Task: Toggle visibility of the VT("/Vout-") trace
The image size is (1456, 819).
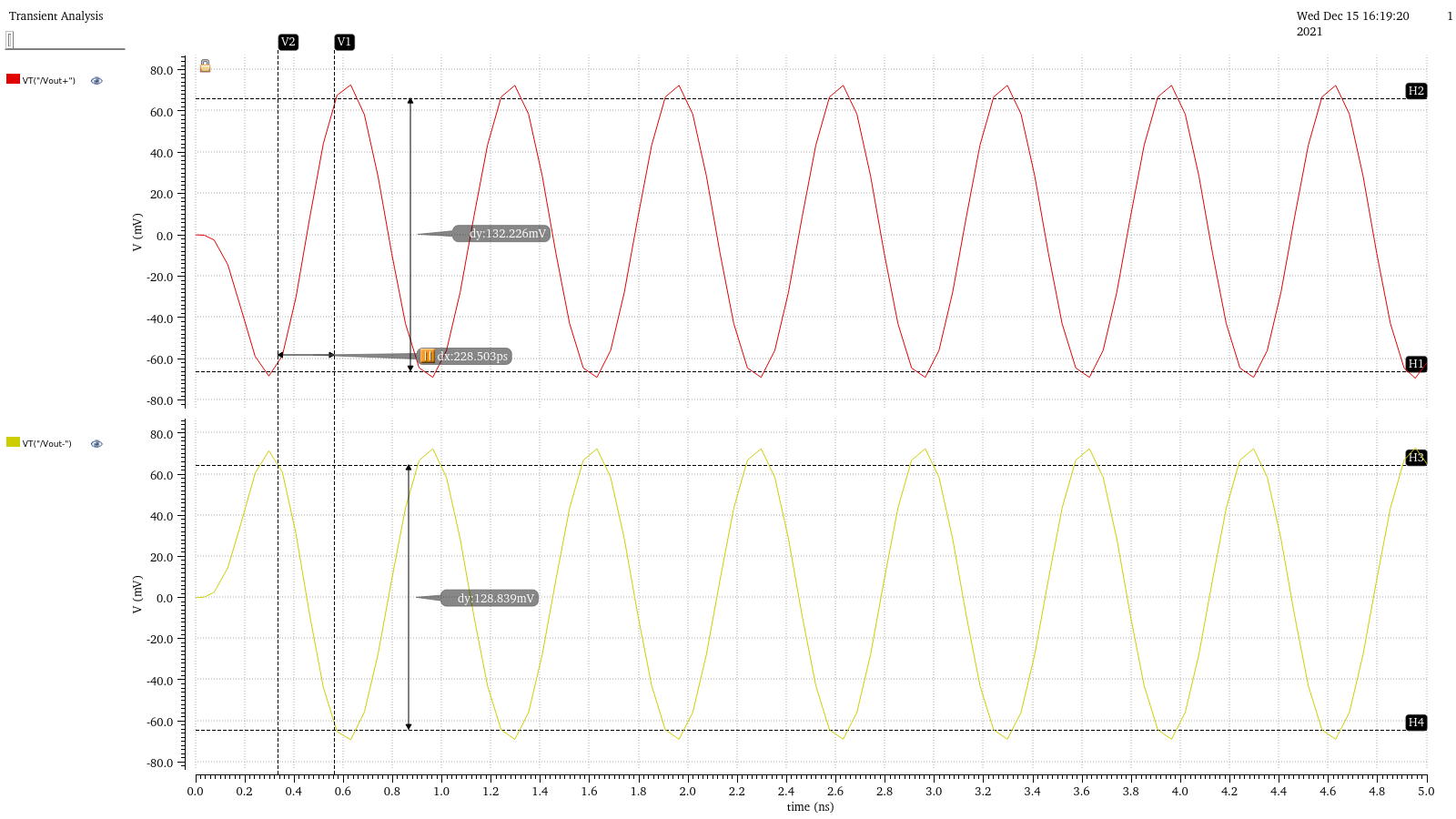Action: (96, 444)
